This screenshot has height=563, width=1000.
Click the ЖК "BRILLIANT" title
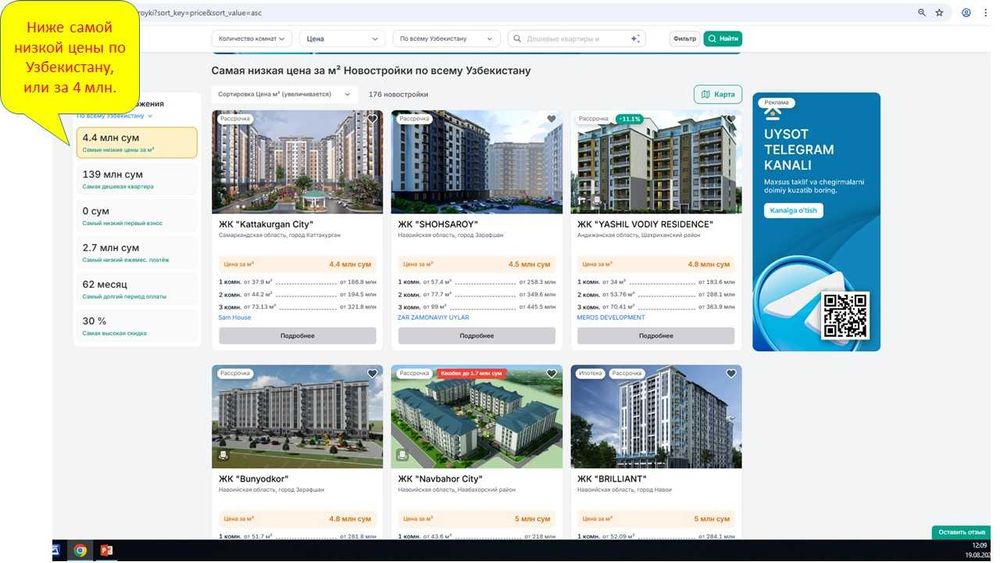pos(612,479)
